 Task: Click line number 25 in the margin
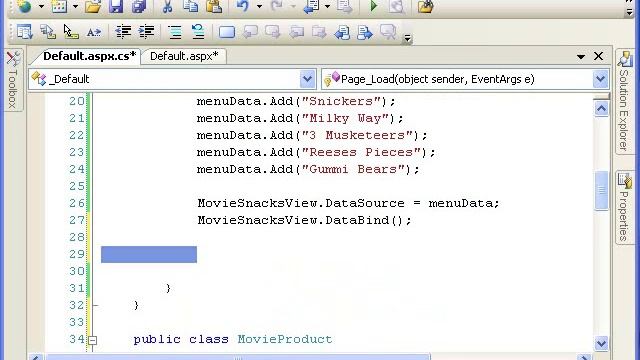(77, 187)
